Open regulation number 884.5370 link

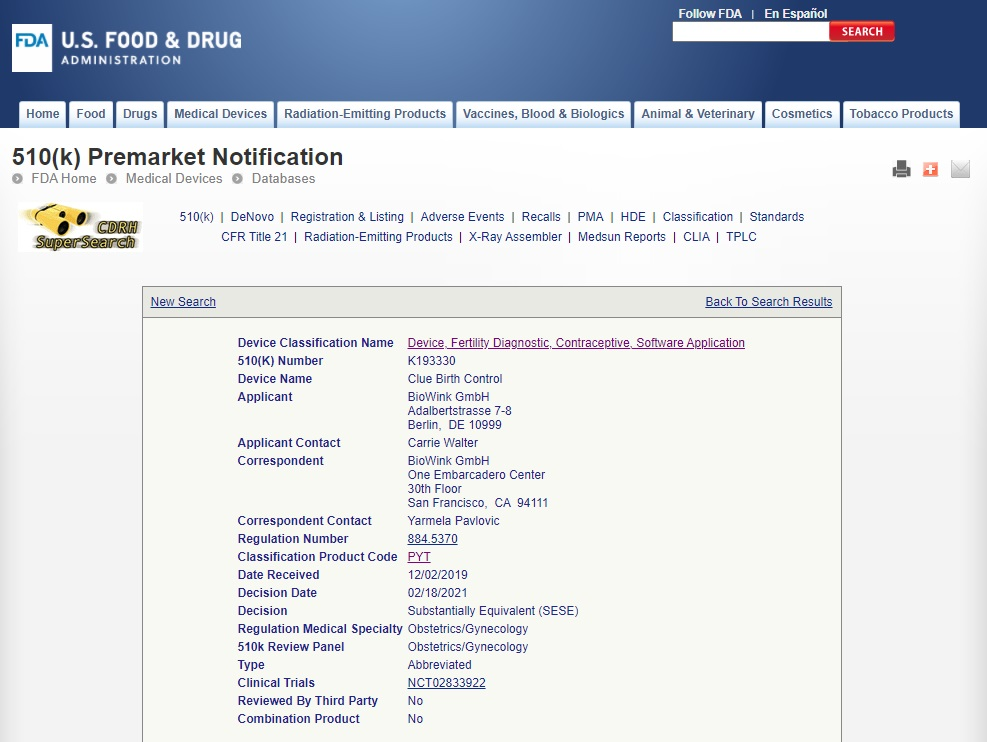[432, 539]
